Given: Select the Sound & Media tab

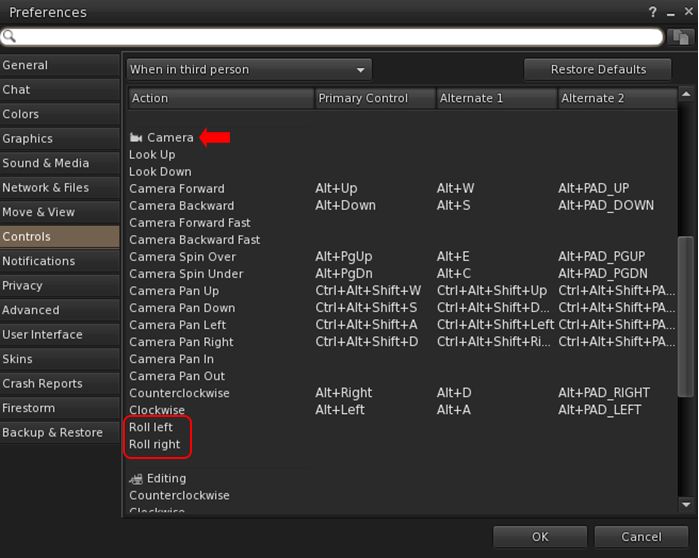Looking at the screenshot, I should (60, 163).
